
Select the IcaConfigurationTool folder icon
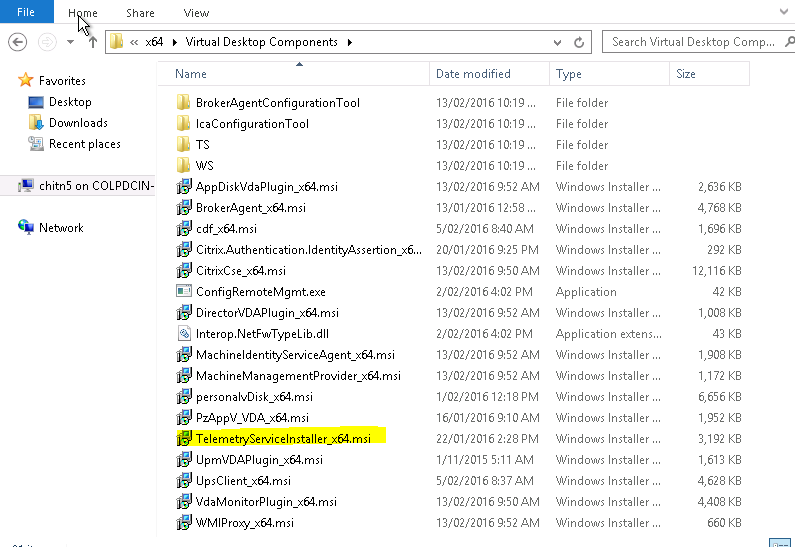tap(183, 123)
